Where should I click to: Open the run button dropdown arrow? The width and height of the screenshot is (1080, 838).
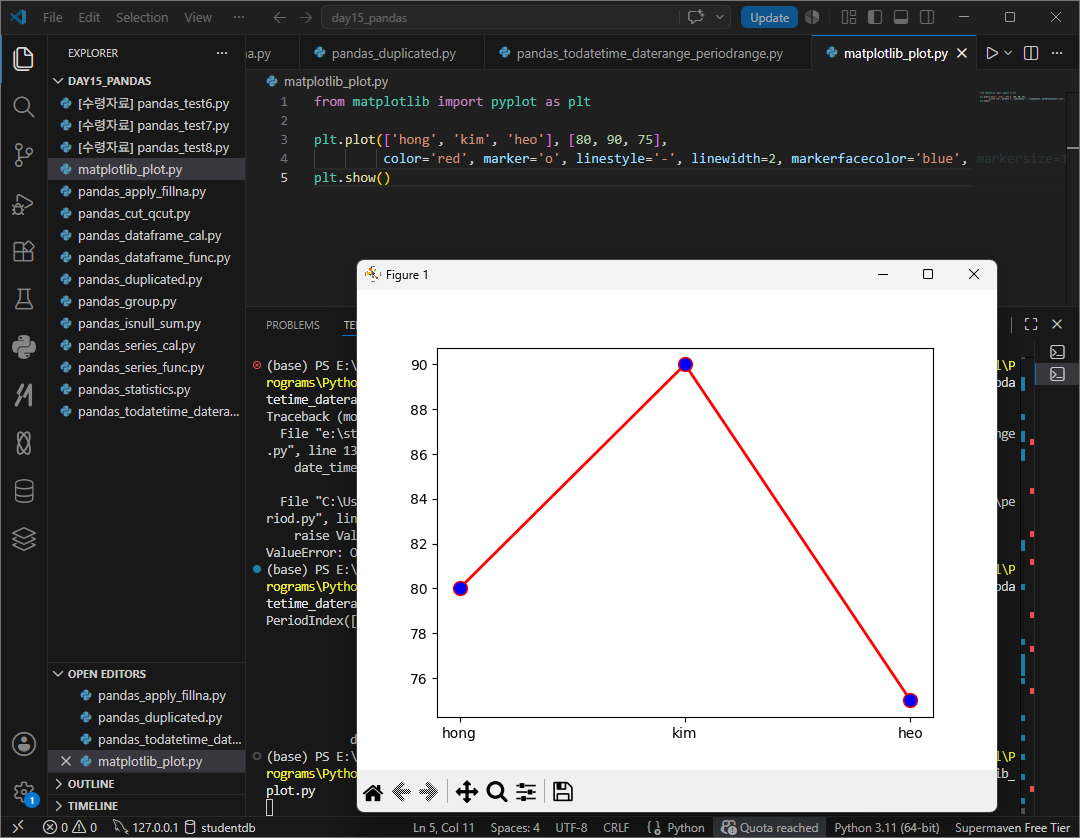coord(1008,53)
